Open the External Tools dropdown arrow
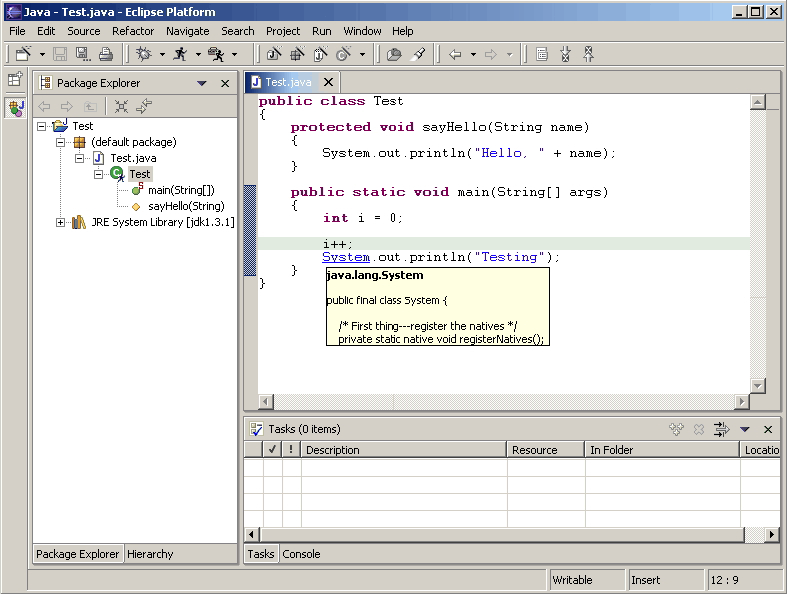The width and height of the screenshot is (787, 594). [234, 54]
